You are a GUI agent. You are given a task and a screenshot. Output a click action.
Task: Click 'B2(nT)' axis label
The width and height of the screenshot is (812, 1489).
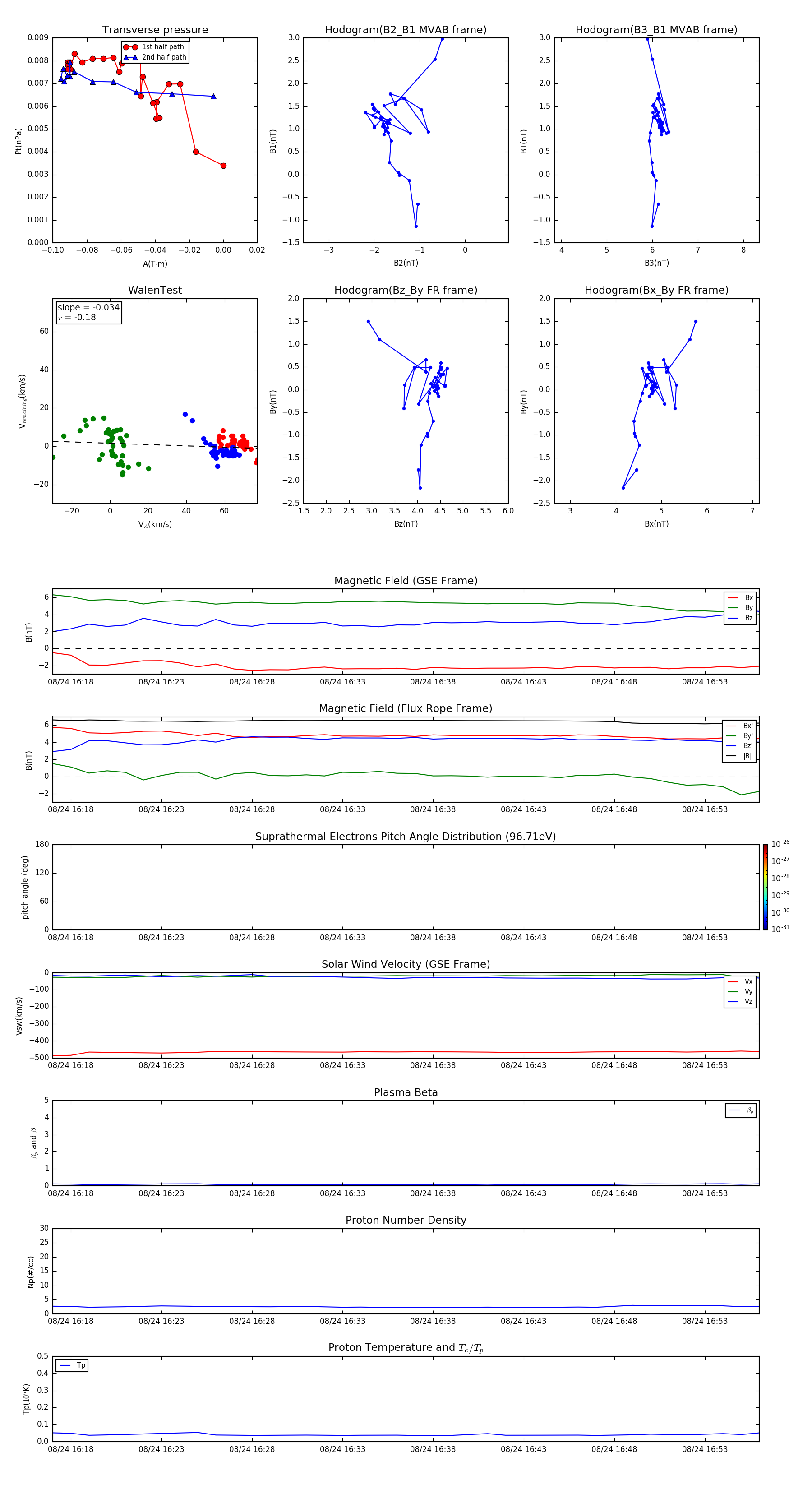(406, 263)
